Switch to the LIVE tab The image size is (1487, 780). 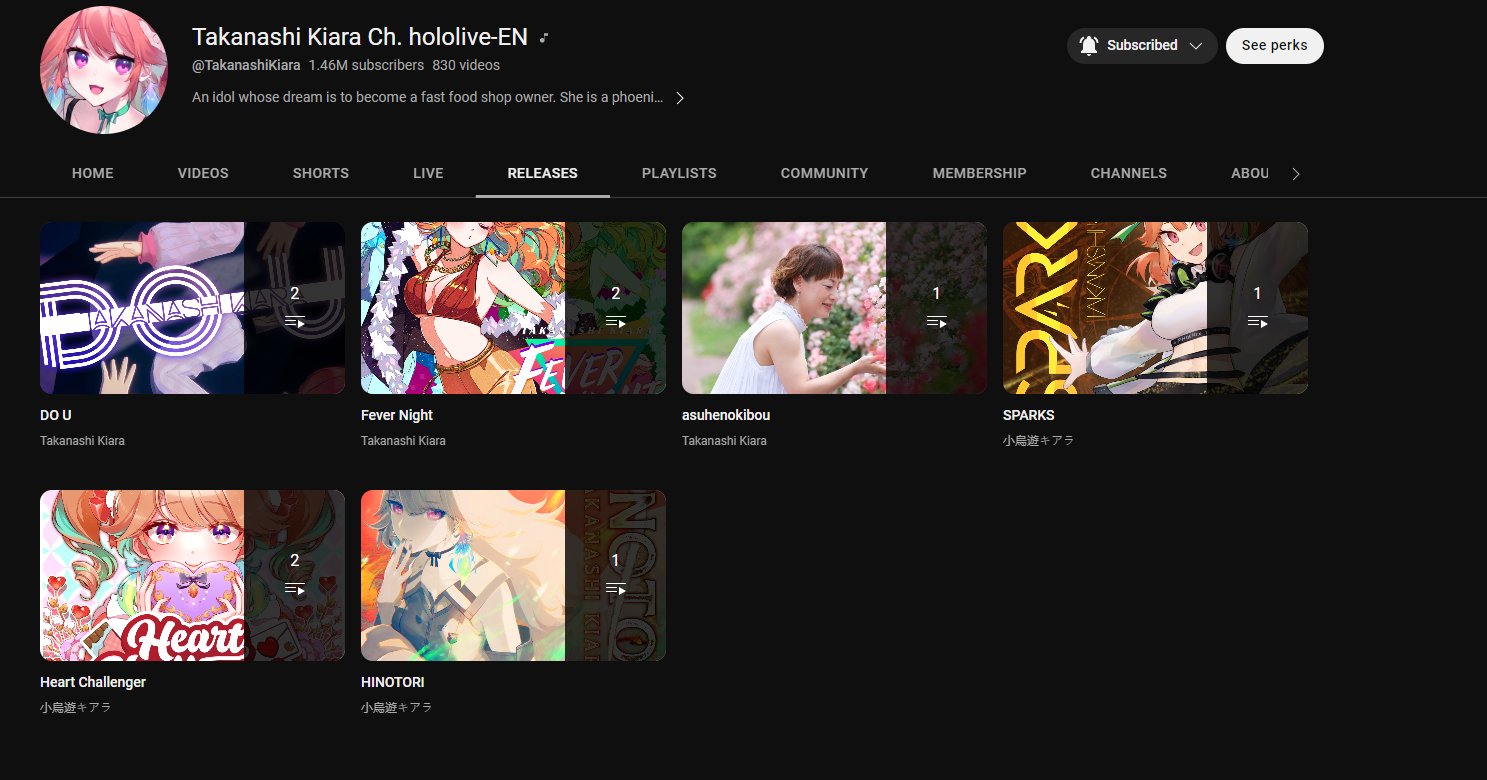tap(428, 173)
